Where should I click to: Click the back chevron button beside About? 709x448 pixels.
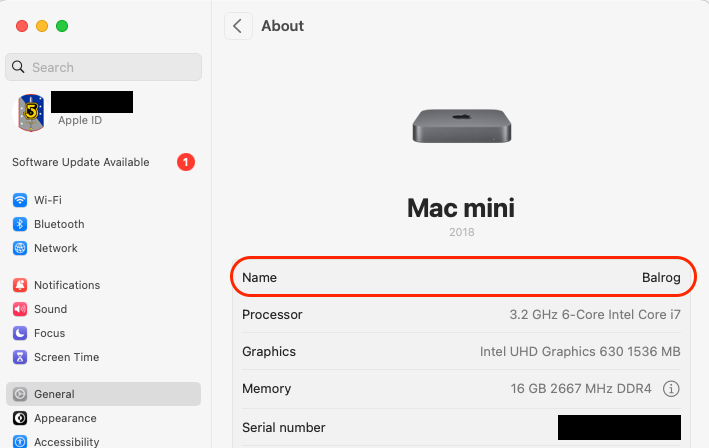tap(238, 26)
